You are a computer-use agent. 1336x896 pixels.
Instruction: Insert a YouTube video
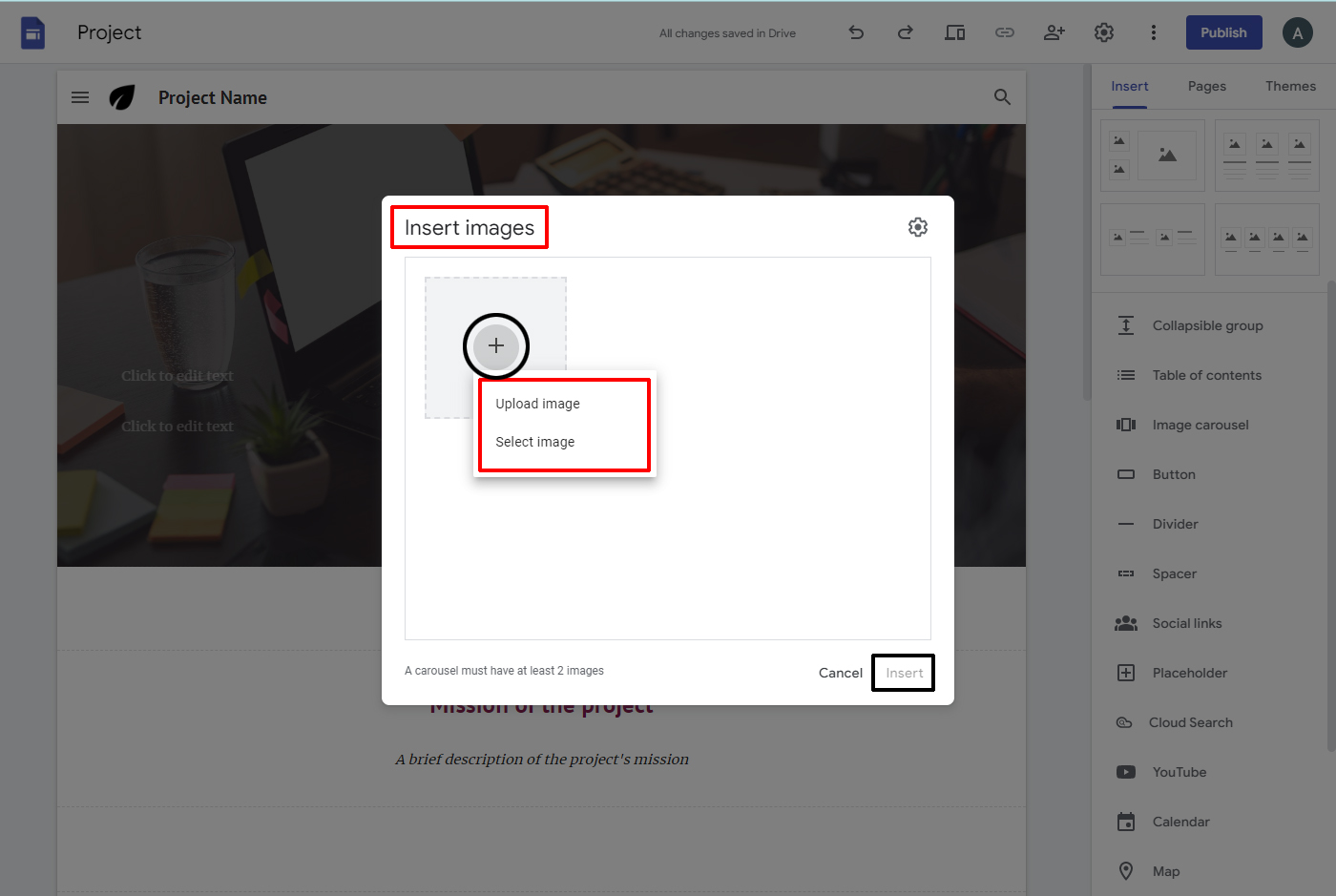pyautogui.click(x=1179, y=771)
